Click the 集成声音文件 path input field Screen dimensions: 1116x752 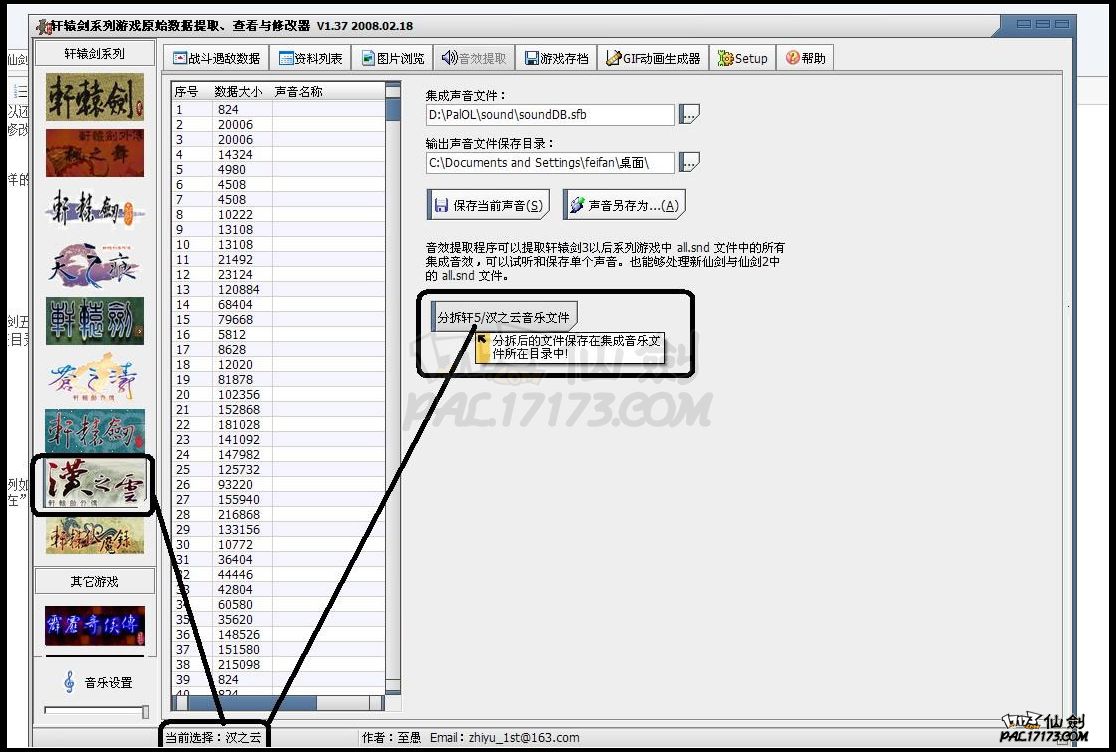tap(550, 115)
